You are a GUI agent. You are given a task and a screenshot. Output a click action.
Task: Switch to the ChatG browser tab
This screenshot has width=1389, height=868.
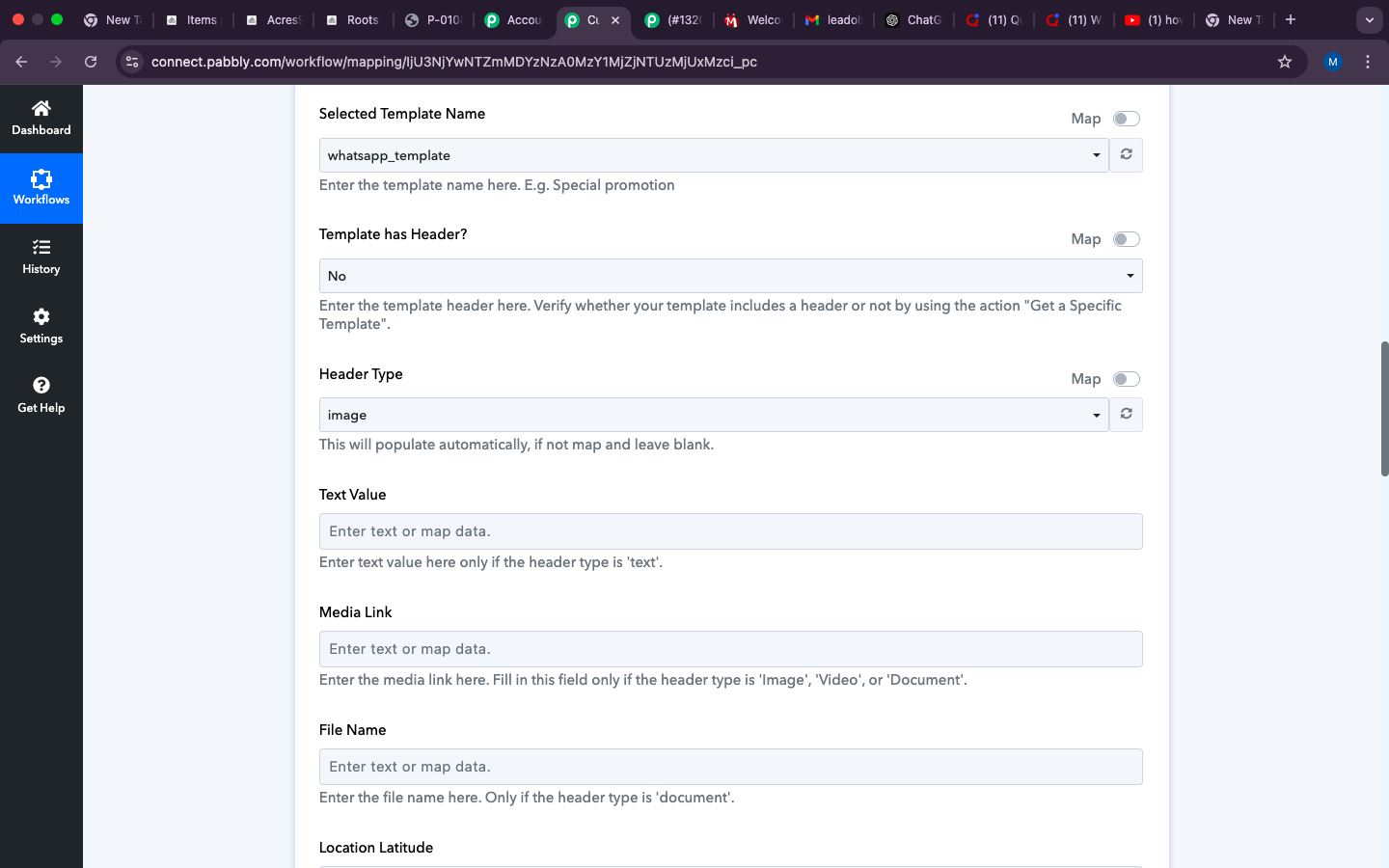coord(912,19)
